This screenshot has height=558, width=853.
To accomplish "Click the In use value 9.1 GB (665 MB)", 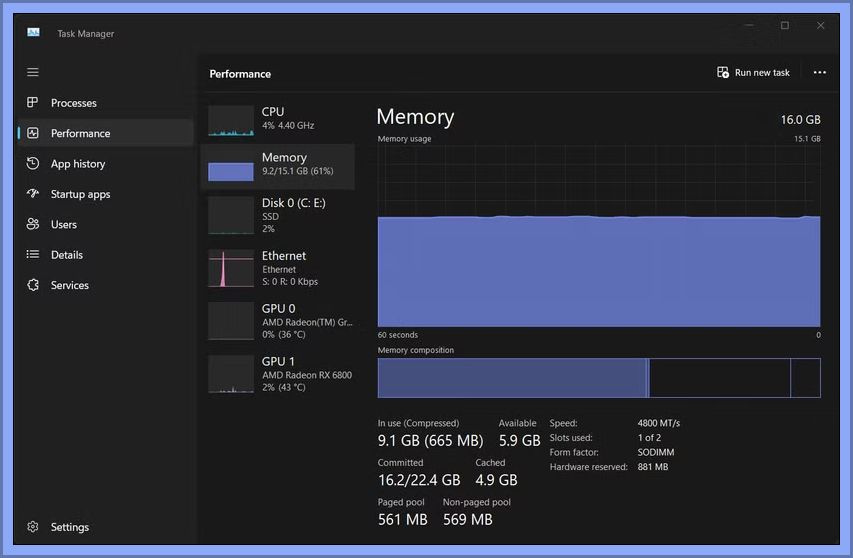I will point(430,440).
